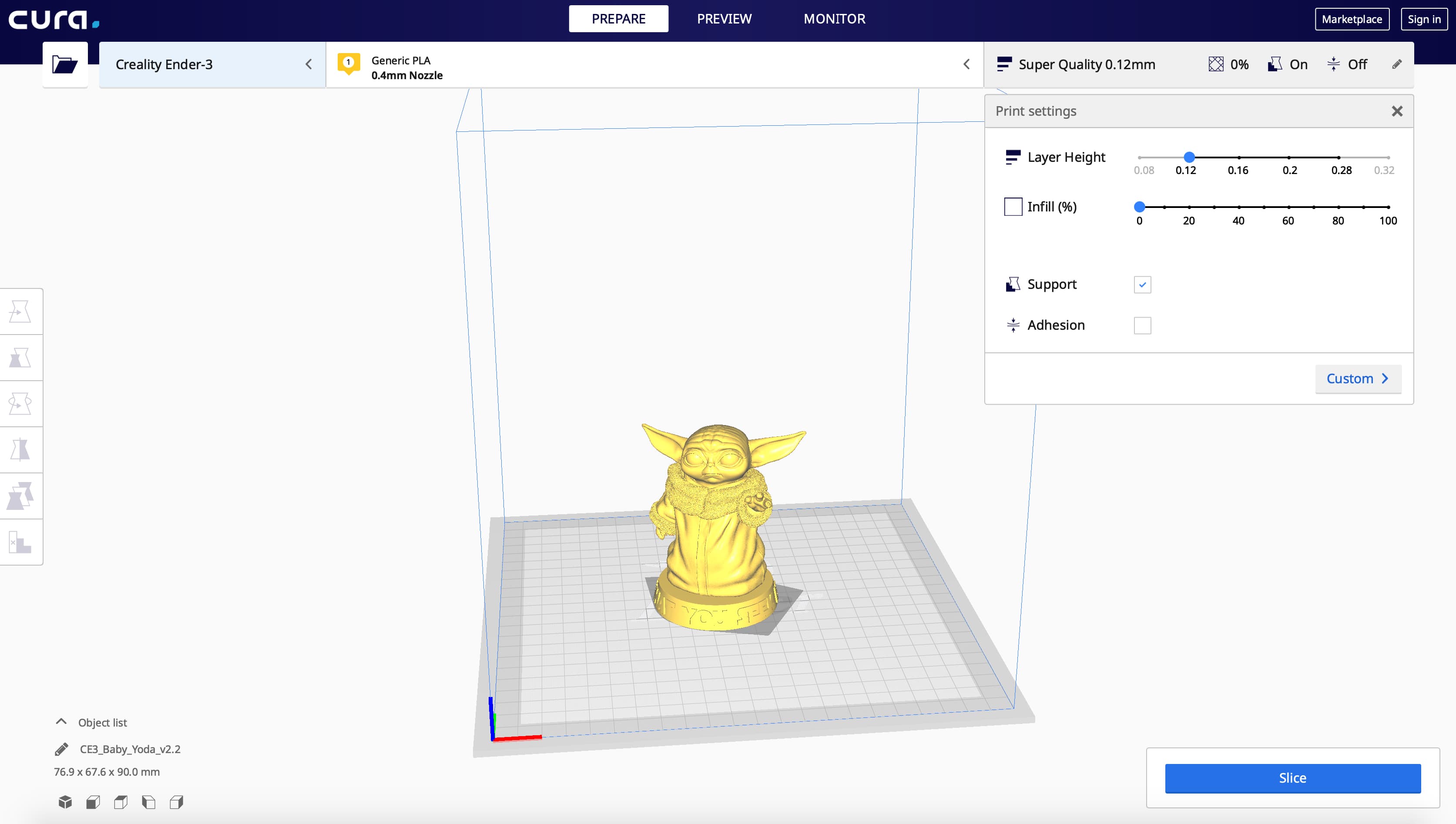Switch to front view icon
The image size is (1456, 824).
(x=93, y=802)
